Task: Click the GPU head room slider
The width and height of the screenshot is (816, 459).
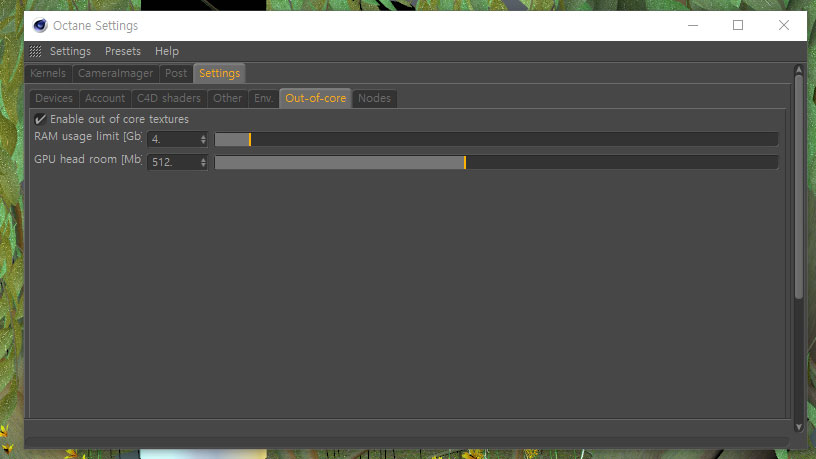Action: [496, 162]
